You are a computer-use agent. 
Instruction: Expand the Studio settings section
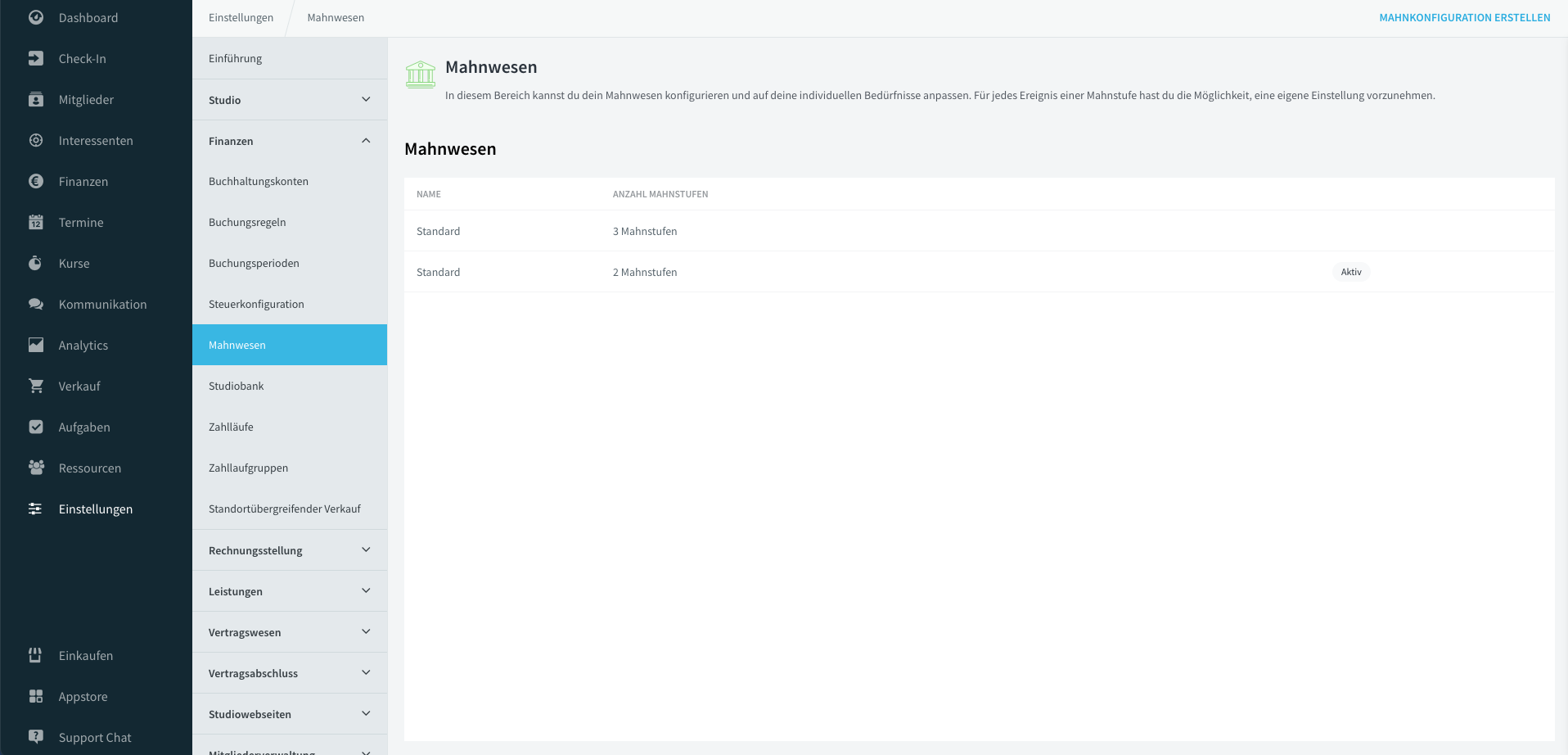click(x=290, y=100)
